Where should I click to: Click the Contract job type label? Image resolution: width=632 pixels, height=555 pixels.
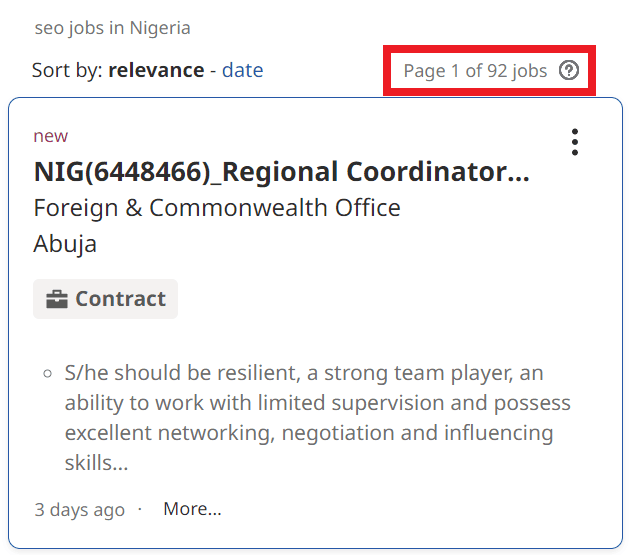tap(120, 299)
